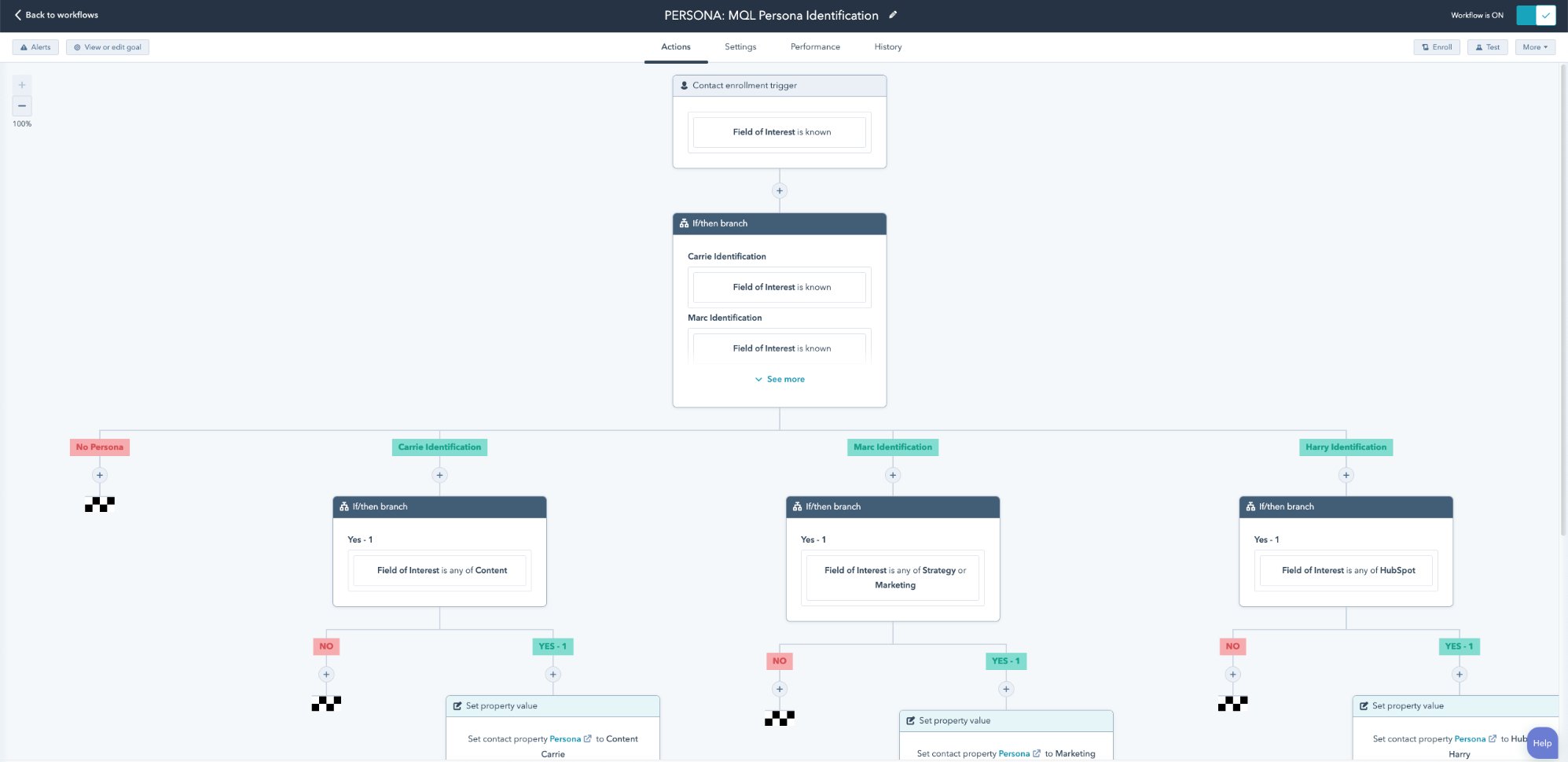The width and height of the screenshot is (1568, 762).
Task: Click NO label under Carrie branch
Action: tap(326, 646)
